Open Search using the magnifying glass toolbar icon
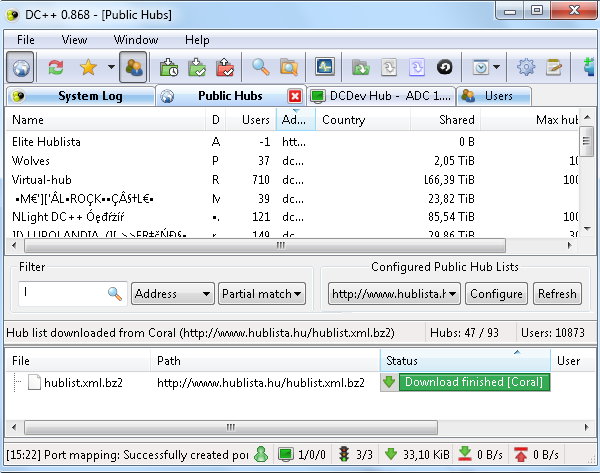The image size is (600, 473). click(x=261, y=67)
